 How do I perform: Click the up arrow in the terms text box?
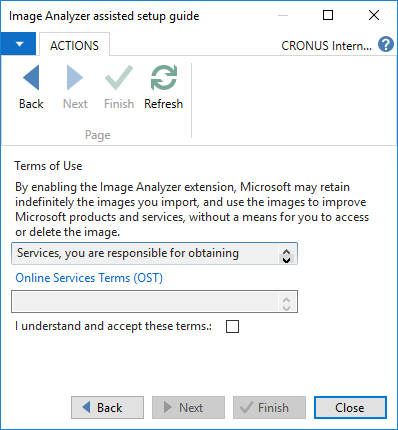[286, 251]
